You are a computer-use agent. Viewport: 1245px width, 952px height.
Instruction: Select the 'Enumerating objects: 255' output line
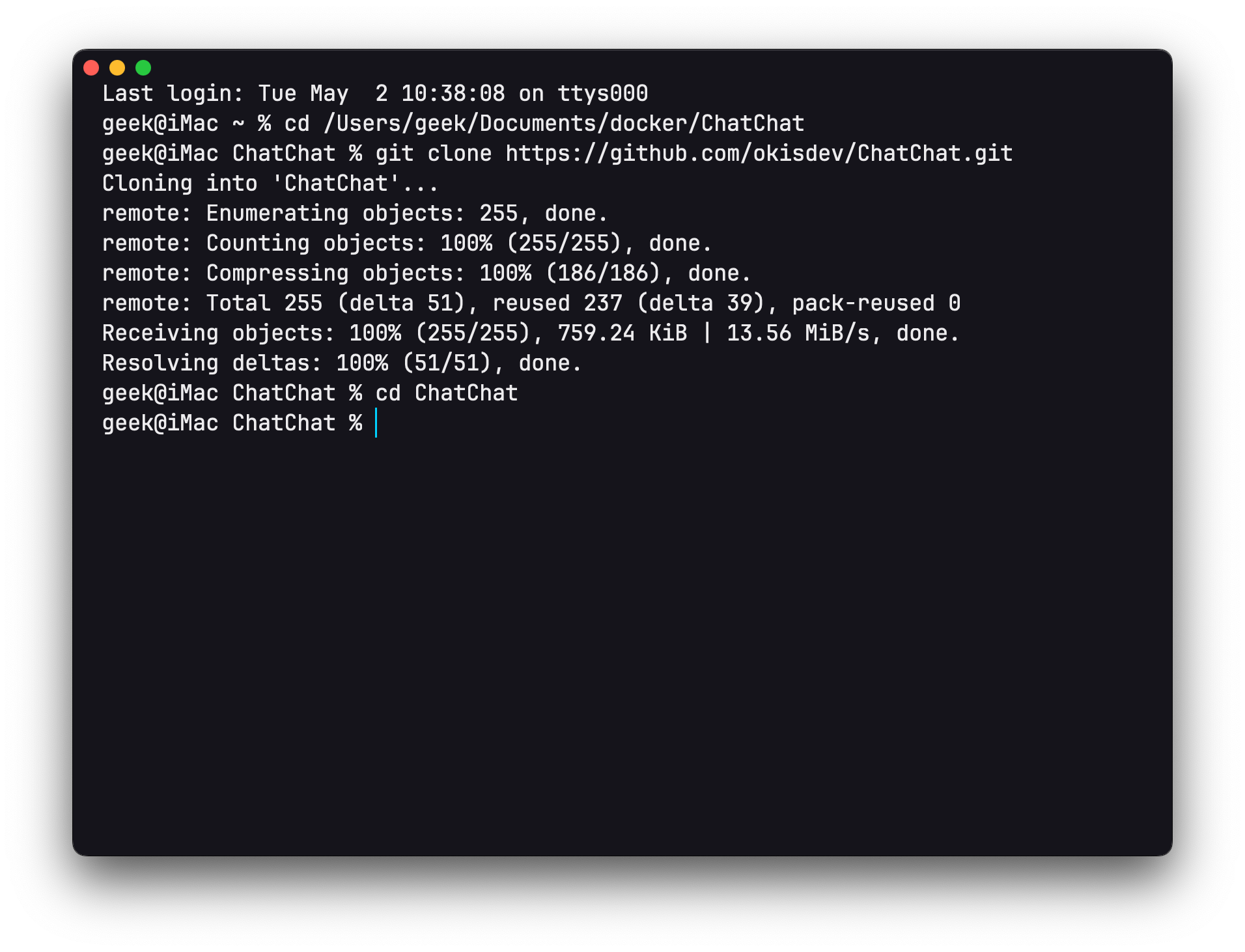[355, 214]
